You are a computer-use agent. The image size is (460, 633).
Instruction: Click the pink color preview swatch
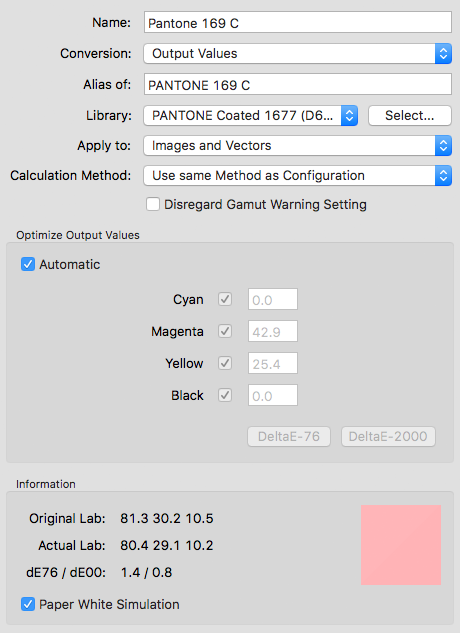tap(401, 545)
